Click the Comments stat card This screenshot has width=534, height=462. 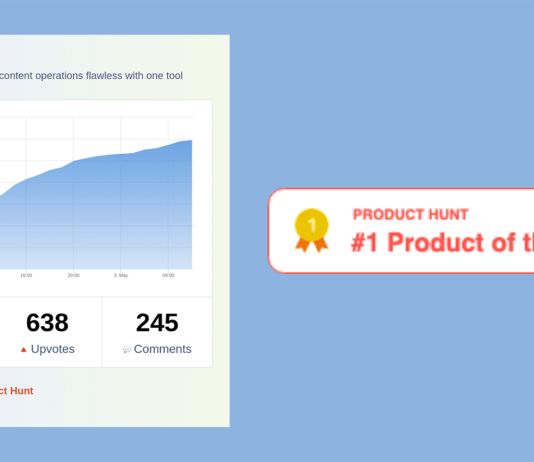pyautogui.click(x=157, y=332)
